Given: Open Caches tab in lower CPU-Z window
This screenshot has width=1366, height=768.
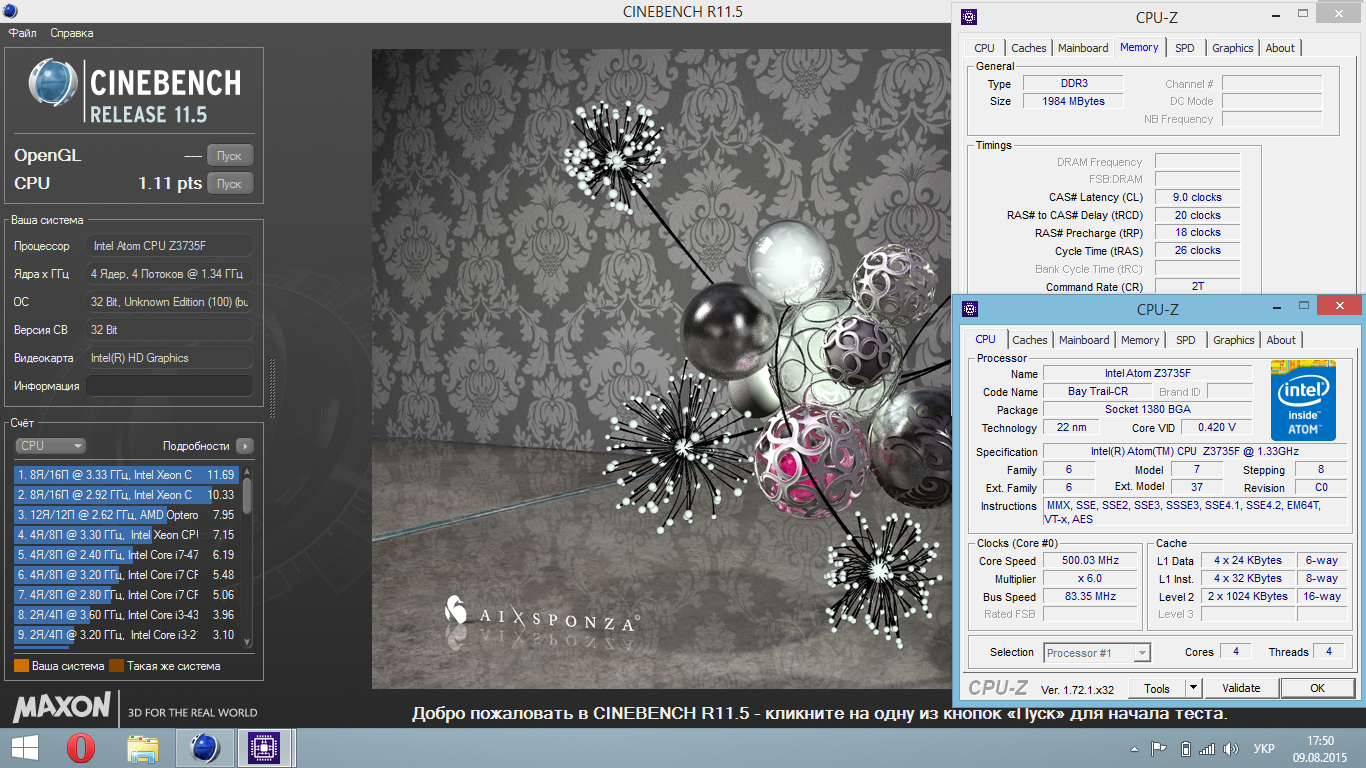Looking at the screenshot, I should click(x=1029, y=340).
